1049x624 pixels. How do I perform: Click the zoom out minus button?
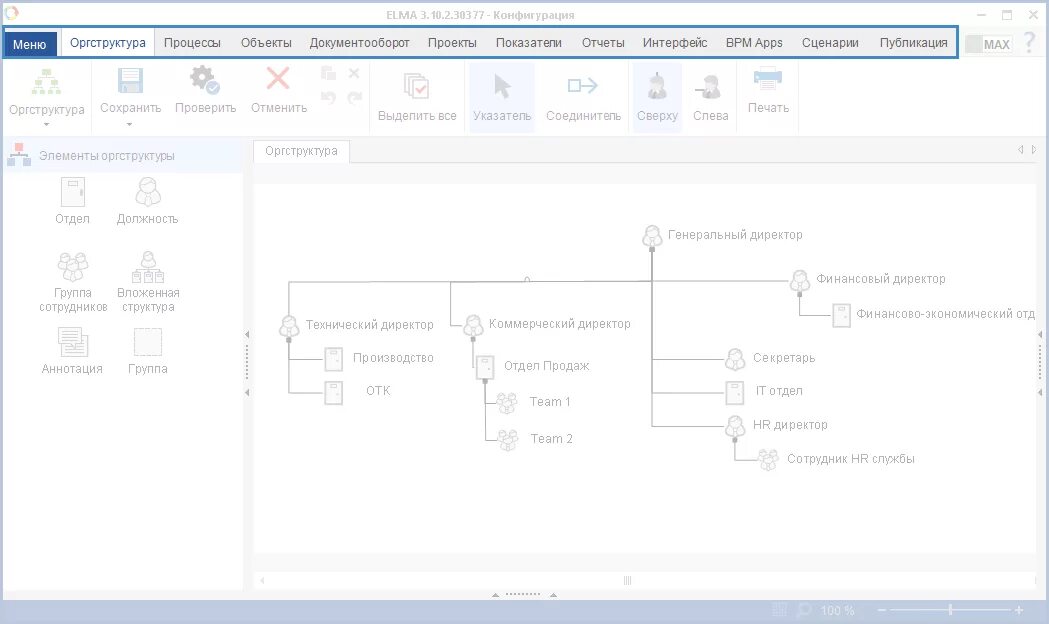pyautogui.click(x=882, y=610)
